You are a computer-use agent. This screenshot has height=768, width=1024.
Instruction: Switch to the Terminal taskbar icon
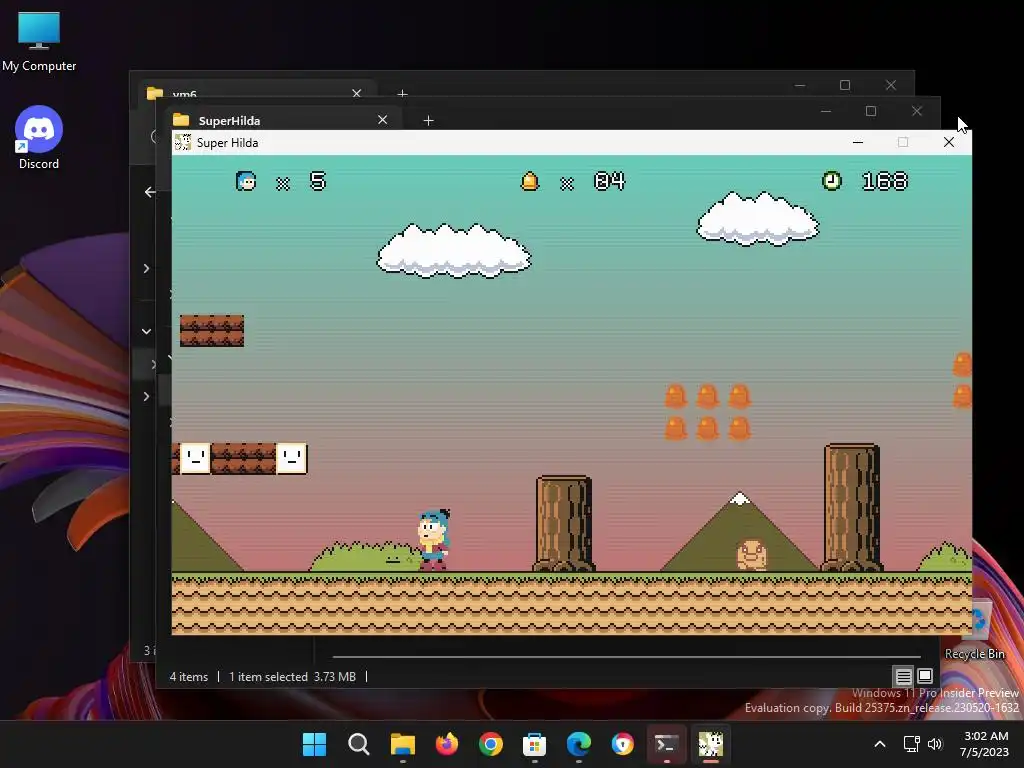pos(666,744)
